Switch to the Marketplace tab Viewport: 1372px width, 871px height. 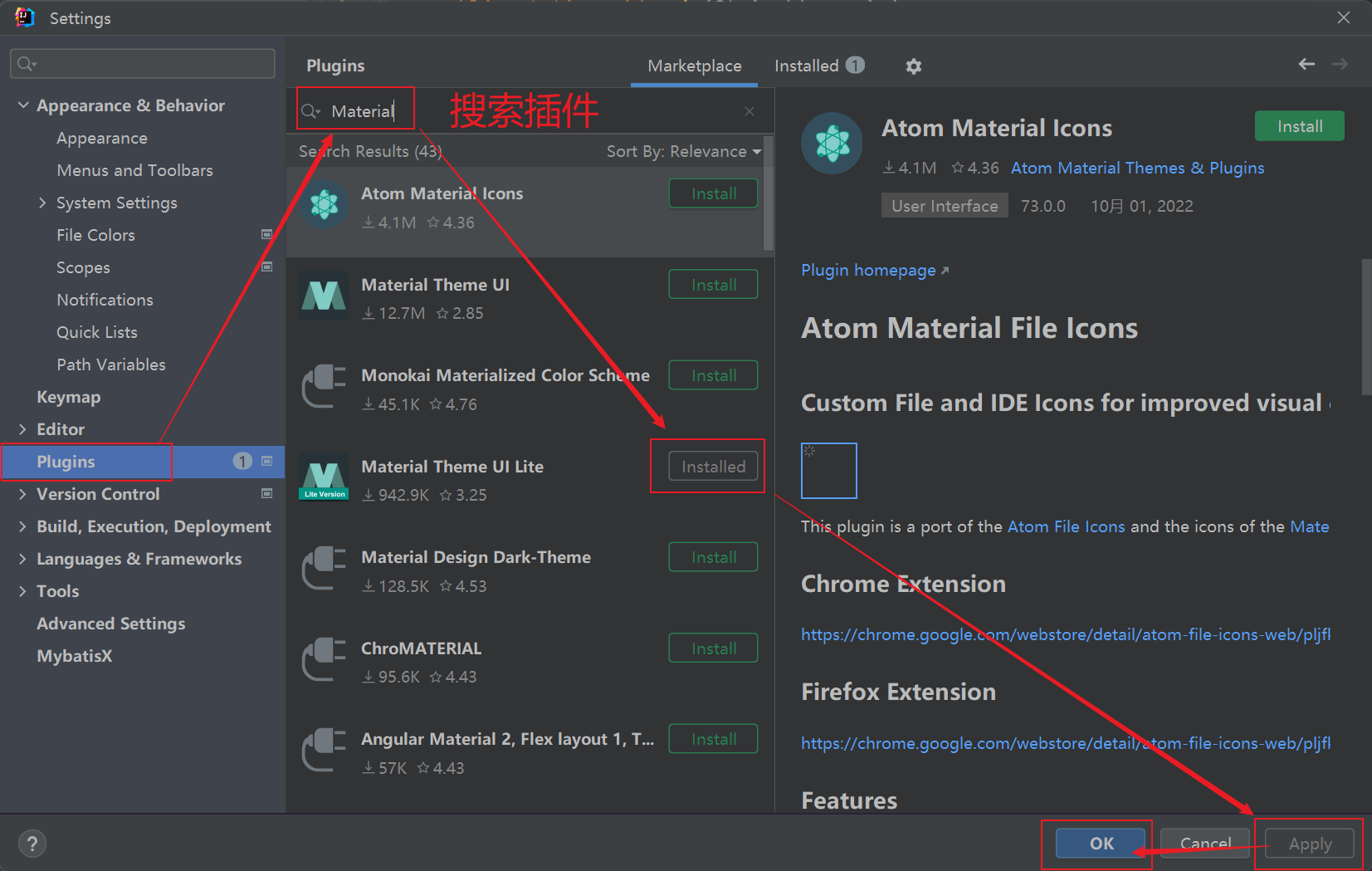[x=695, y=66]
